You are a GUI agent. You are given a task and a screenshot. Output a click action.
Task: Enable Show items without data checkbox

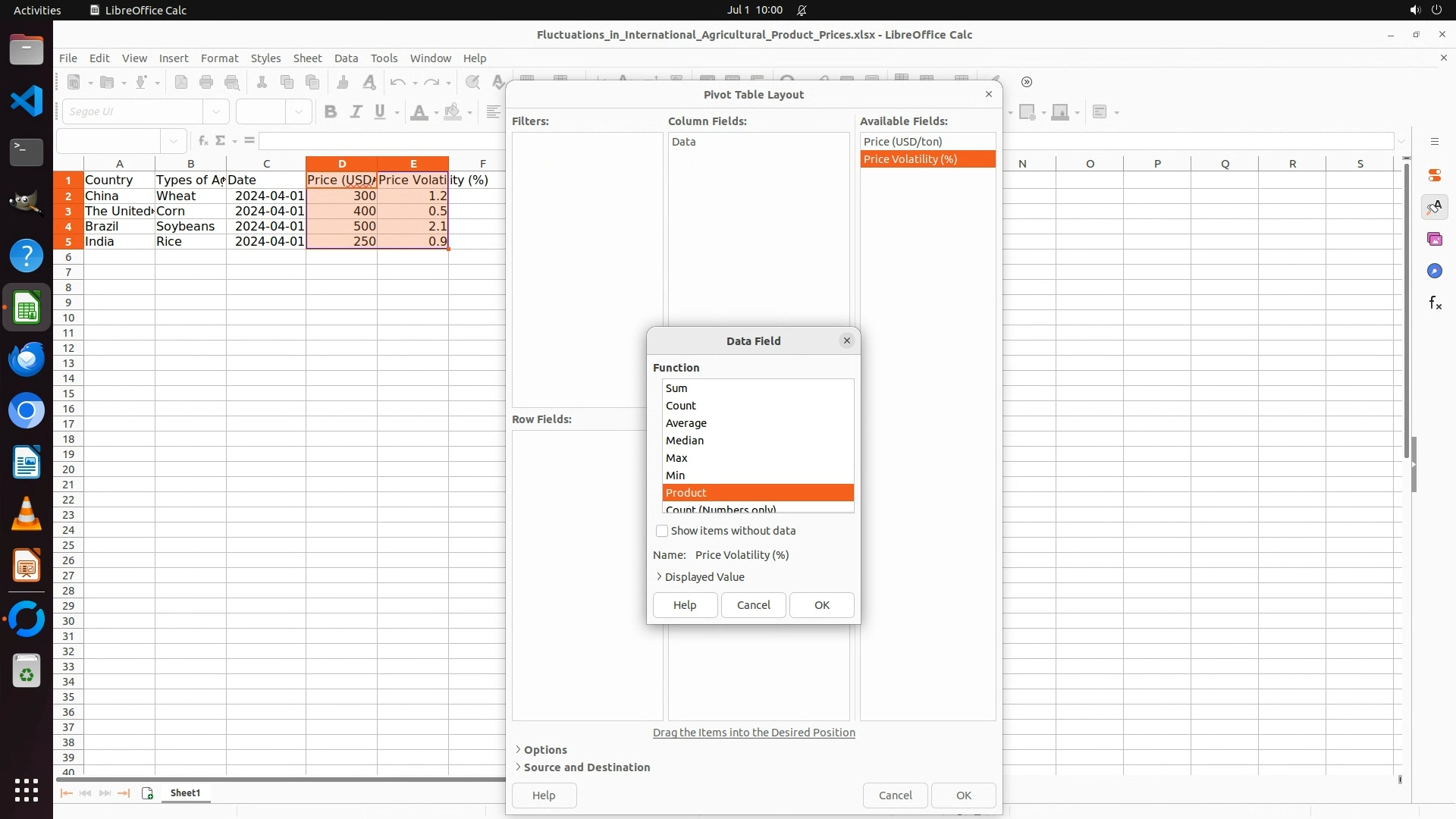[x=662, y=531]
